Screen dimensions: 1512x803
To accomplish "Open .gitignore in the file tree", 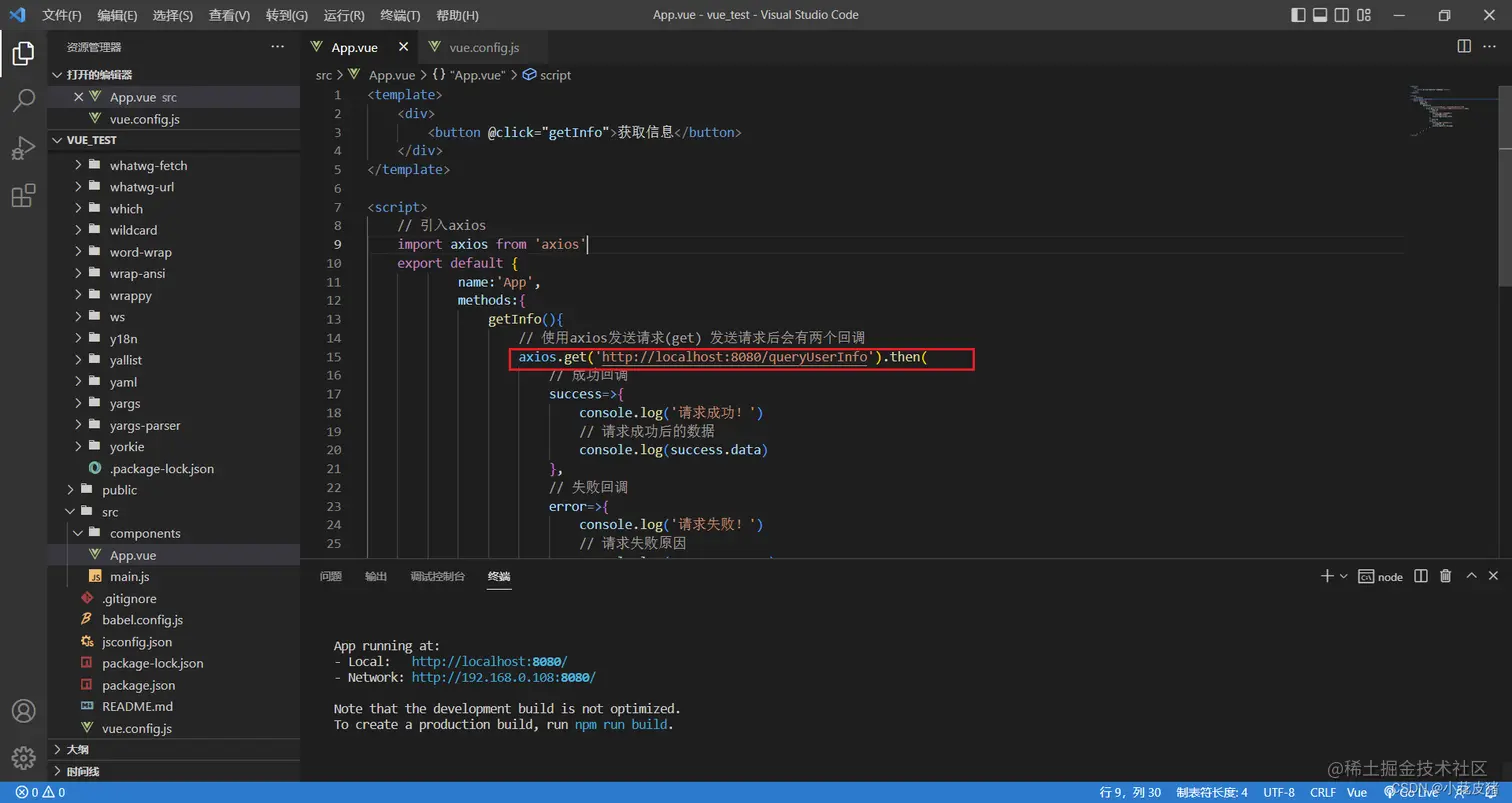I will (174, 598).
